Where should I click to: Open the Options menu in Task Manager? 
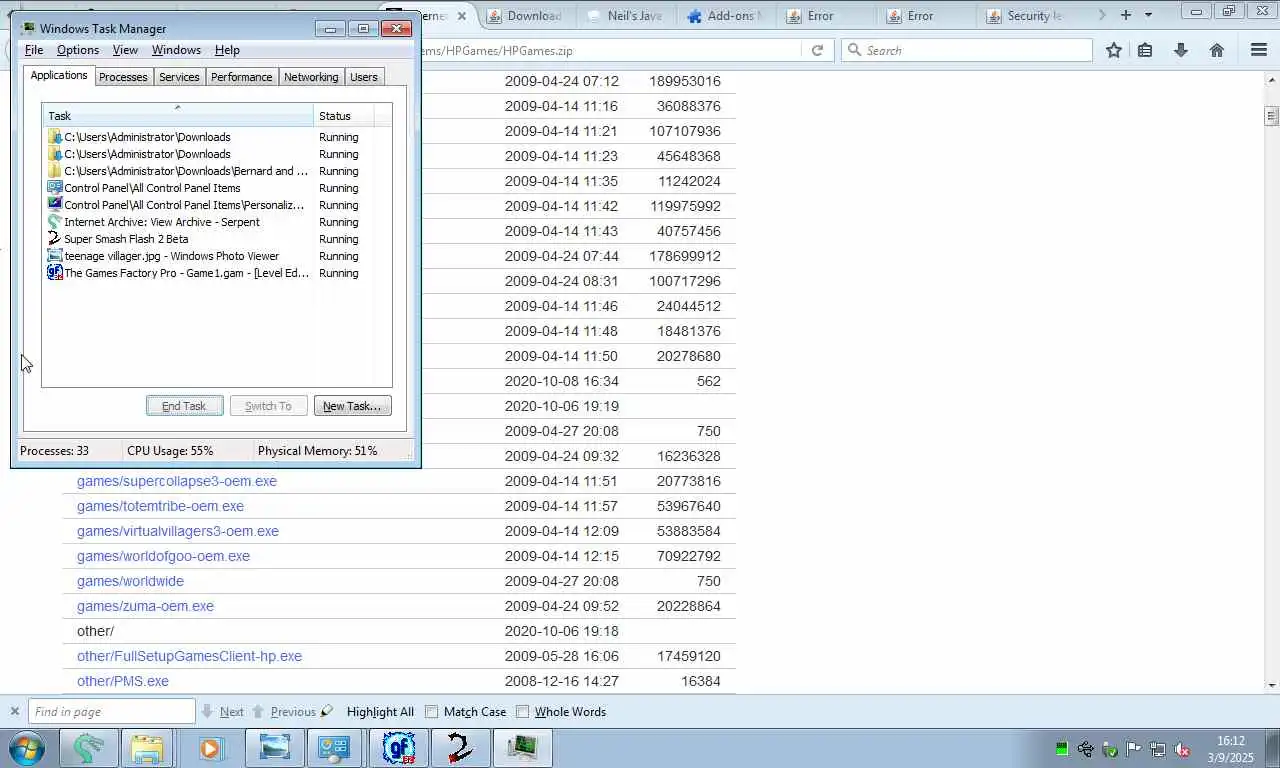pos(77,50)
